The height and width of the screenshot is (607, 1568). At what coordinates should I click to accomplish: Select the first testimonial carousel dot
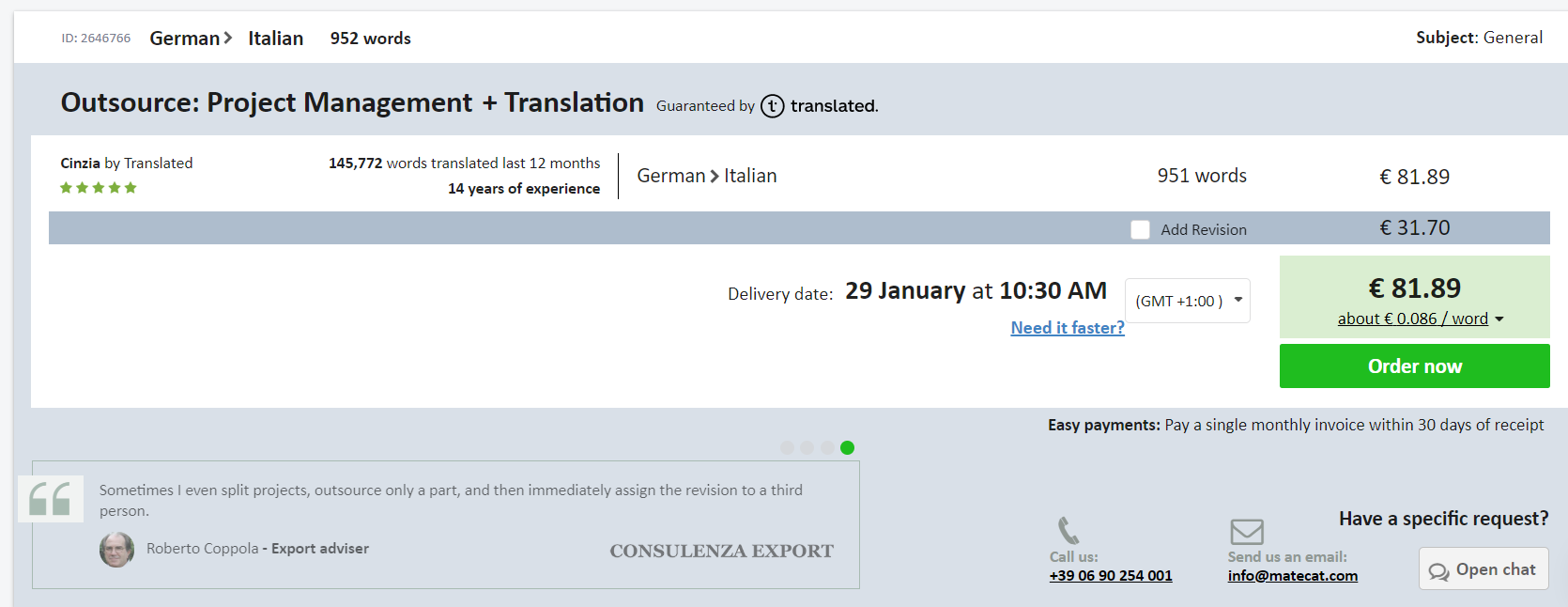click(788, 447)
